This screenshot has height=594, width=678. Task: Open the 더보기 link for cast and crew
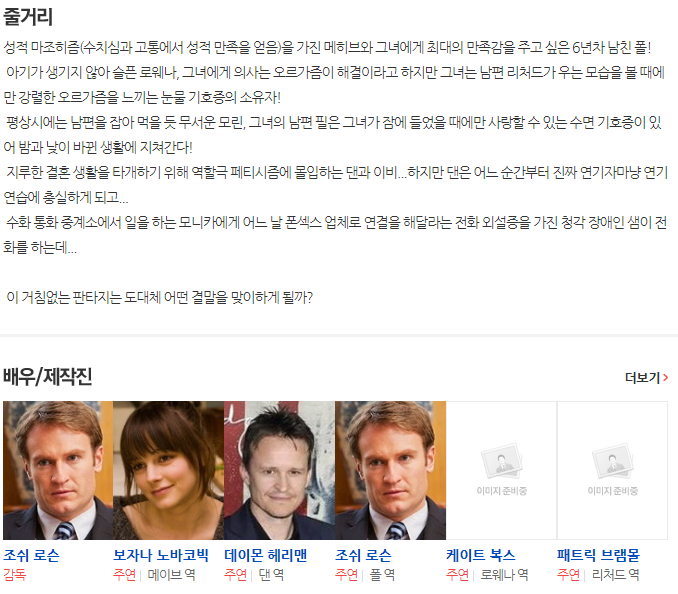pyautogui.click(x=646, y=378)
